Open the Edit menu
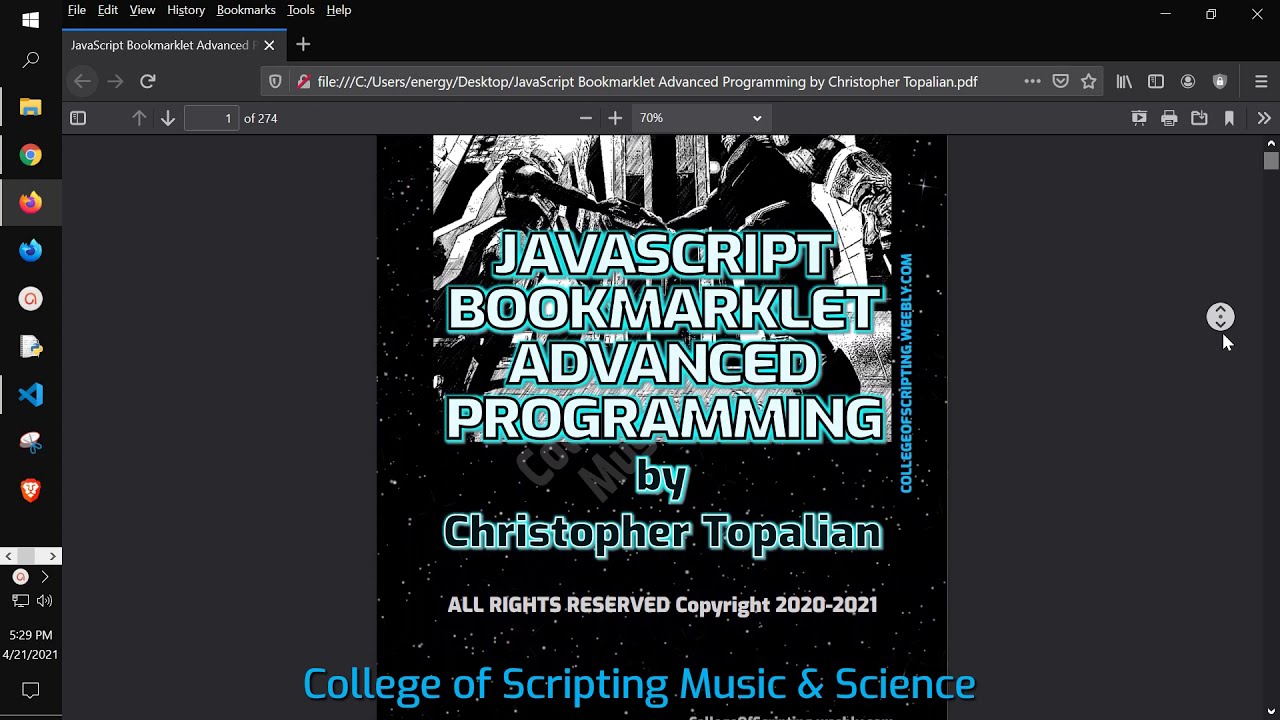Viewport: 1280px width, 720px height. pyautogui.click(x=108, y=10)
